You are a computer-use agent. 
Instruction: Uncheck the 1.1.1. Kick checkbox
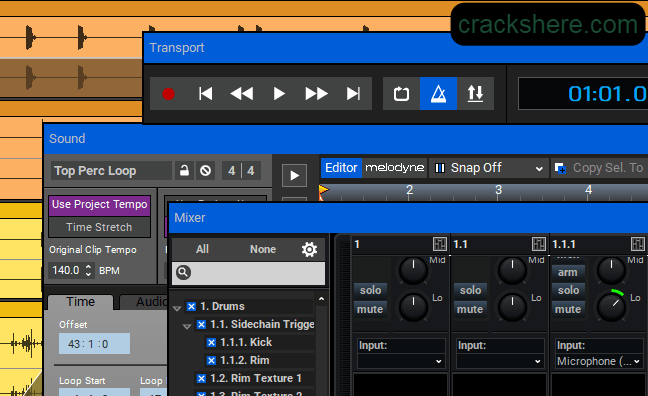tap(211, 342)
